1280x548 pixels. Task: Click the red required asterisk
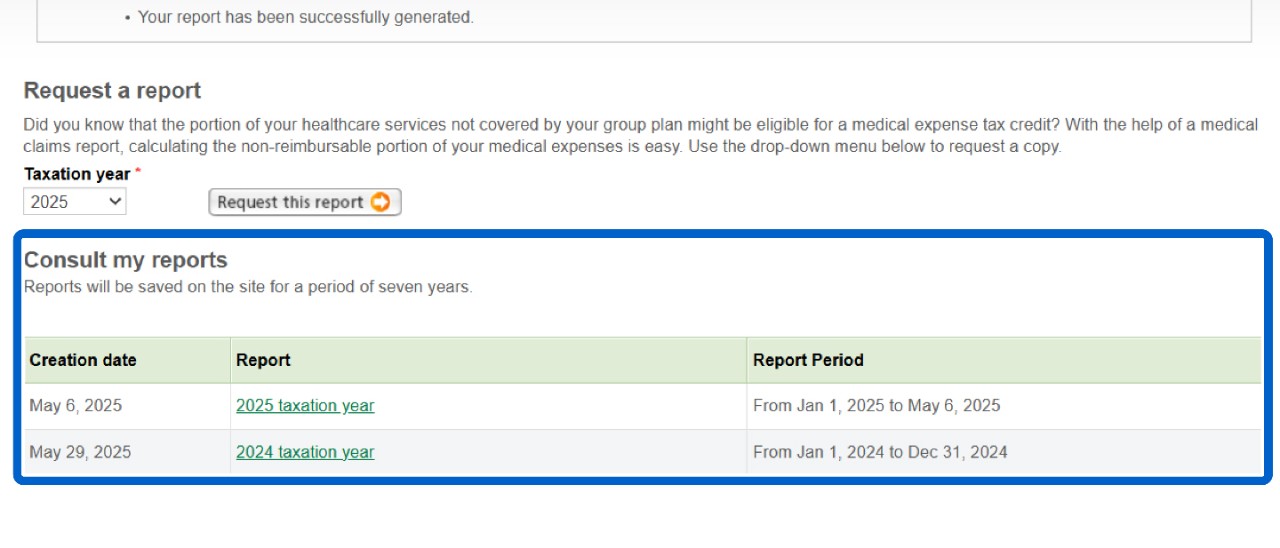(138, 173)
